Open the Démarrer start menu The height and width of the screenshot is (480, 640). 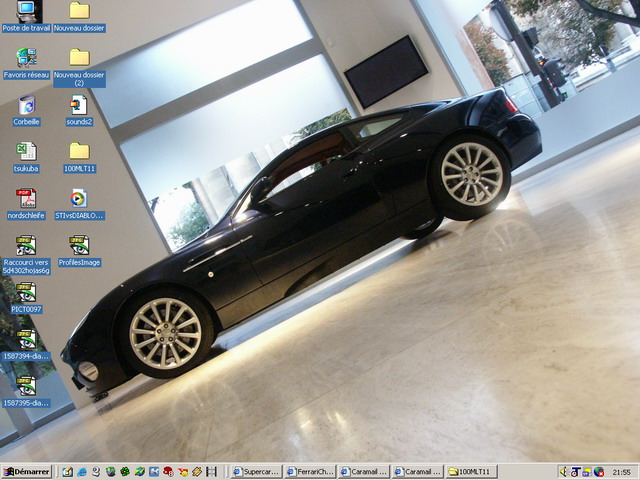(x=27, y=472)
